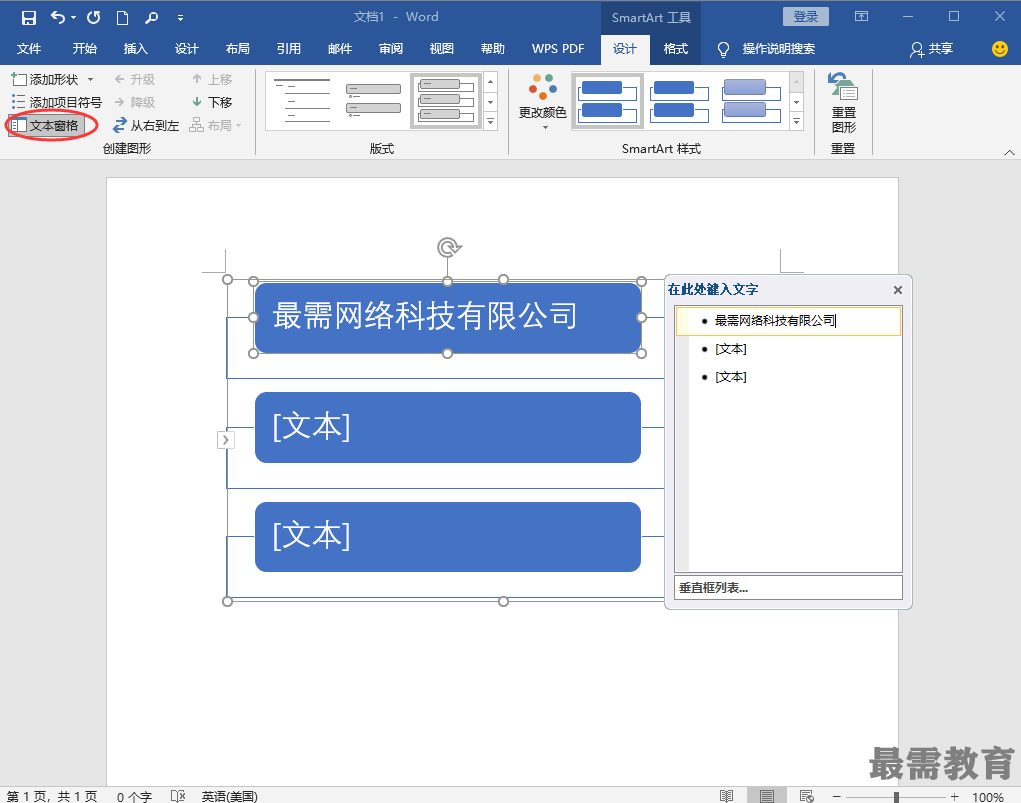Expand the SmartArt styles gallery
Viewport: 1021px width, 803px height.
[796, 121]
